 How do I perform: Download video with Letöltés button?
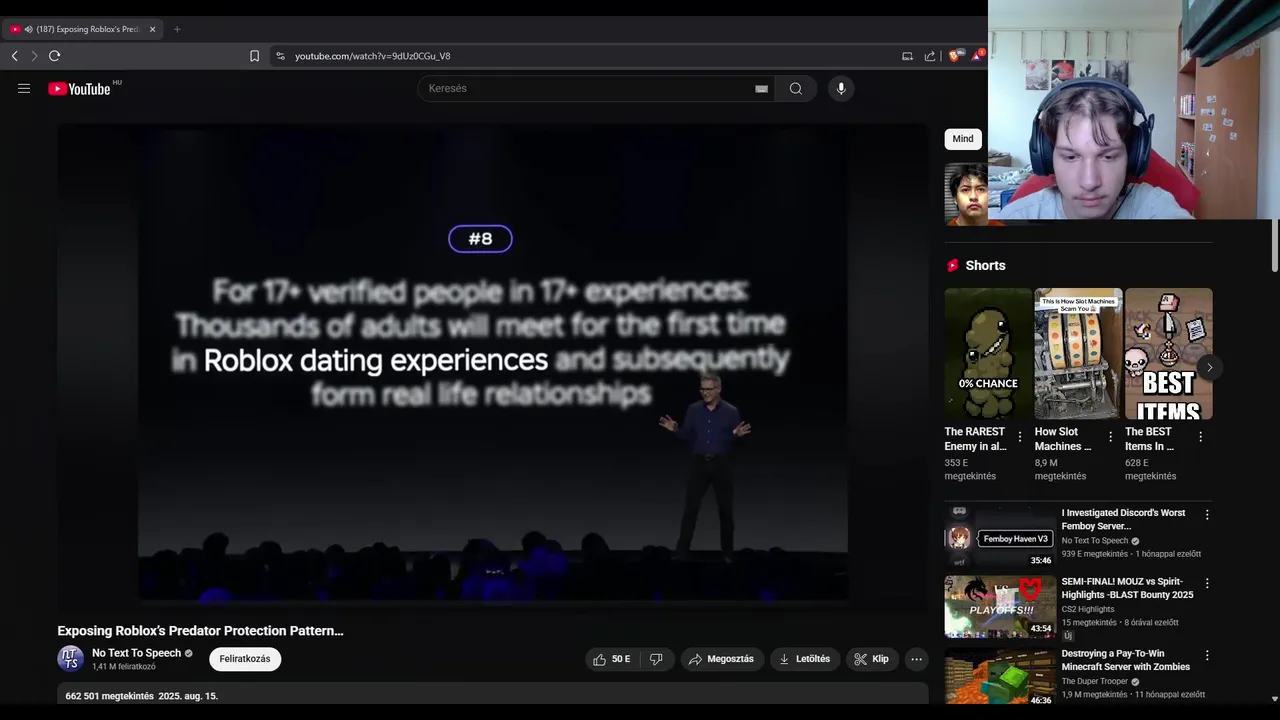coord(805,659)
